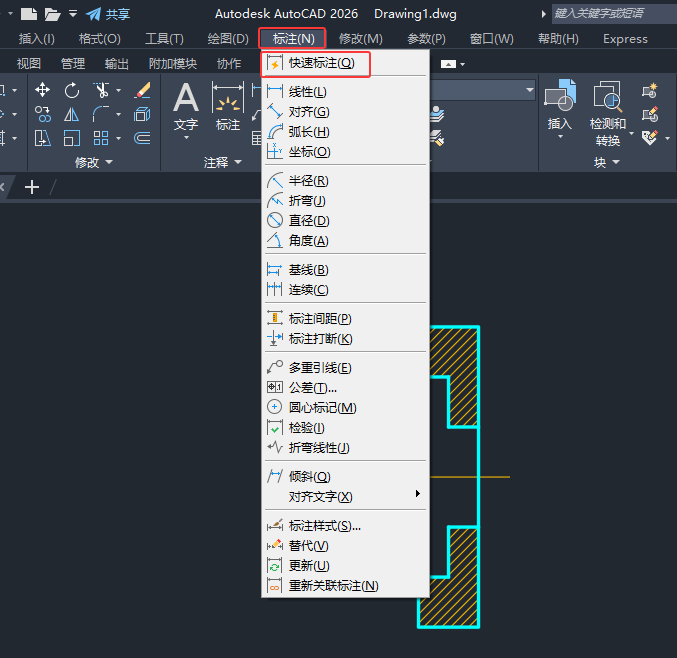The height and width of the screenshot is (658, 677).
Task: Click the Rotate tool icon
Action: pyautogui.click(x=72, y=90)
